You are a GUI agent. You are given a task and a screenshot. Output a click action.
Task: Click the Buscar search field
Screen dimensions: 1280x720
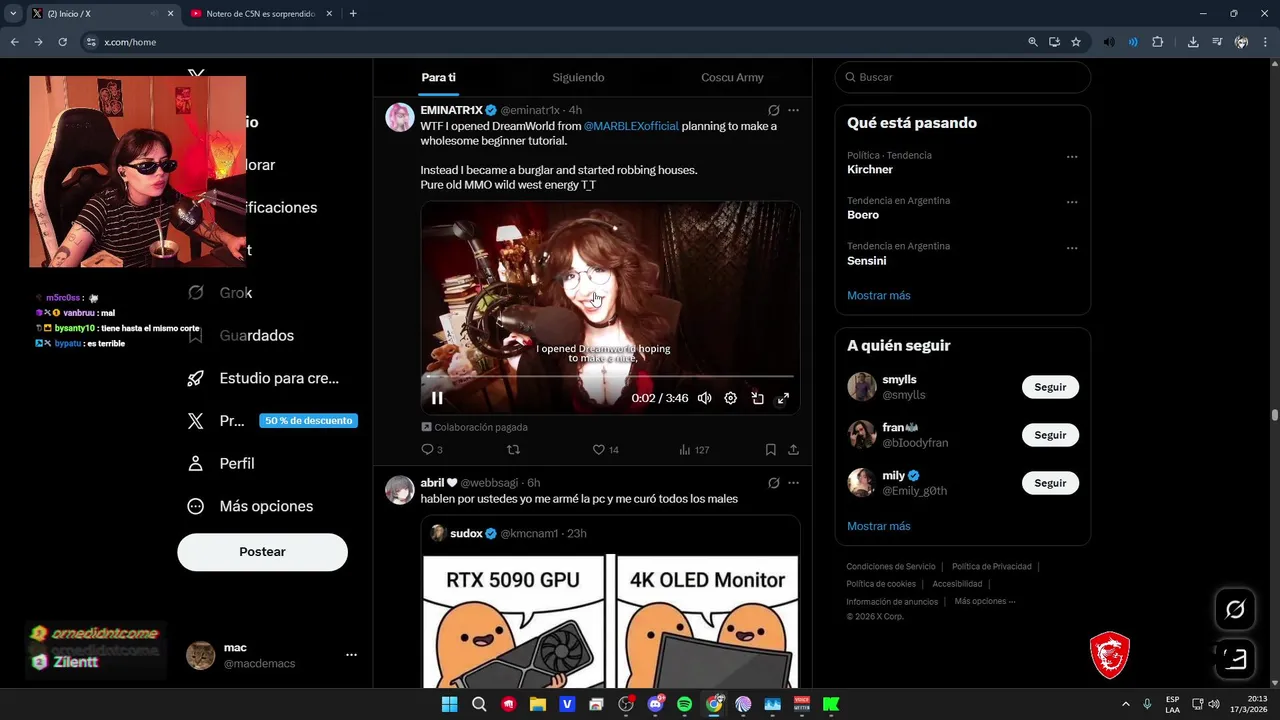963,77
